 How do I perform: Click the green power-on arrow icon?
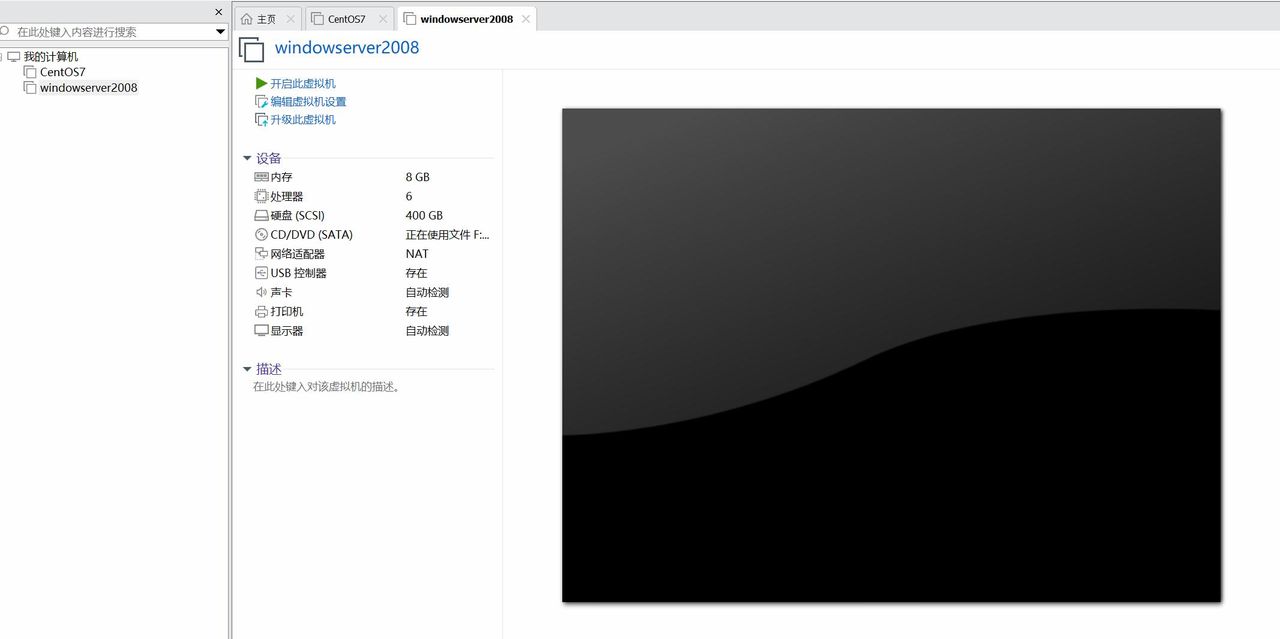tap(259, 84)
